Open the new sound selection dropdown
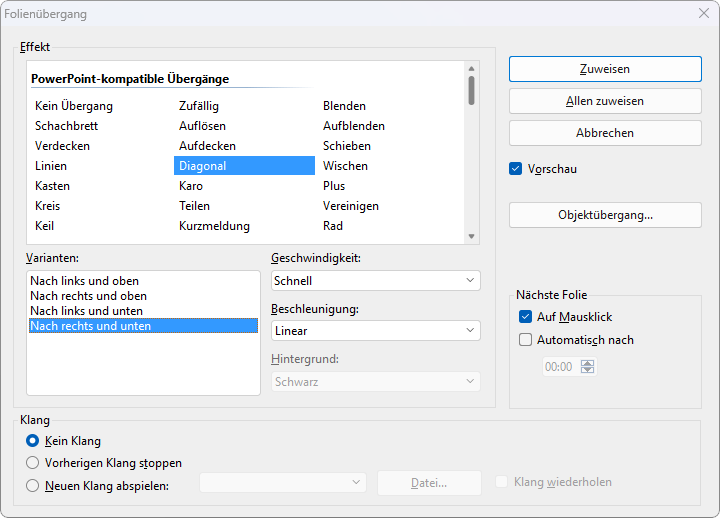 tap(283, 483)
